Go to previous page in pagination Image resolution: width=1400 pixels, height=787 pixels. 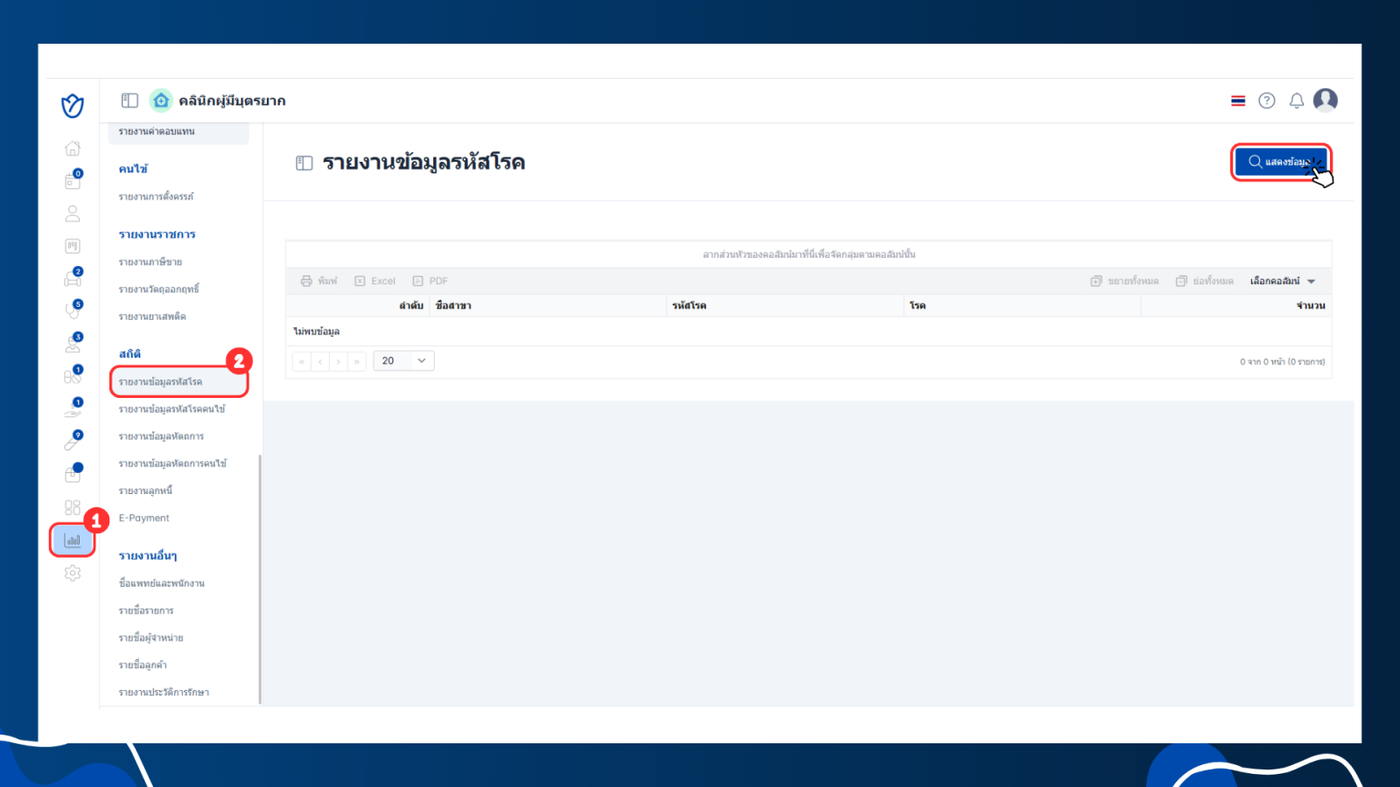(x=320, y=361)
